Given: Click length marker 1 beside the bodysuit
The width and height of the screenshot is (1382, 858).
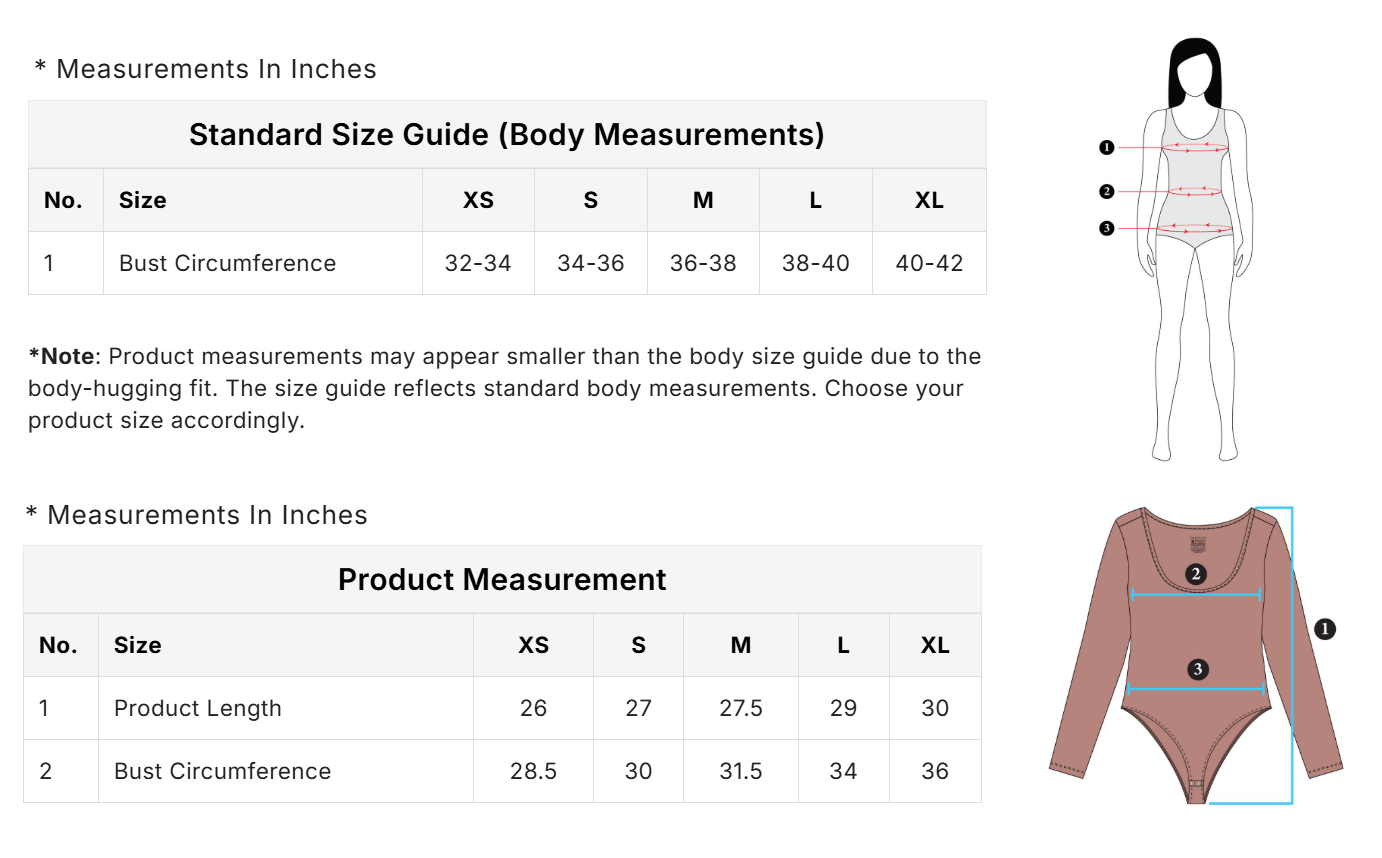Looking at the screenshot, I should click(1325, 629).
